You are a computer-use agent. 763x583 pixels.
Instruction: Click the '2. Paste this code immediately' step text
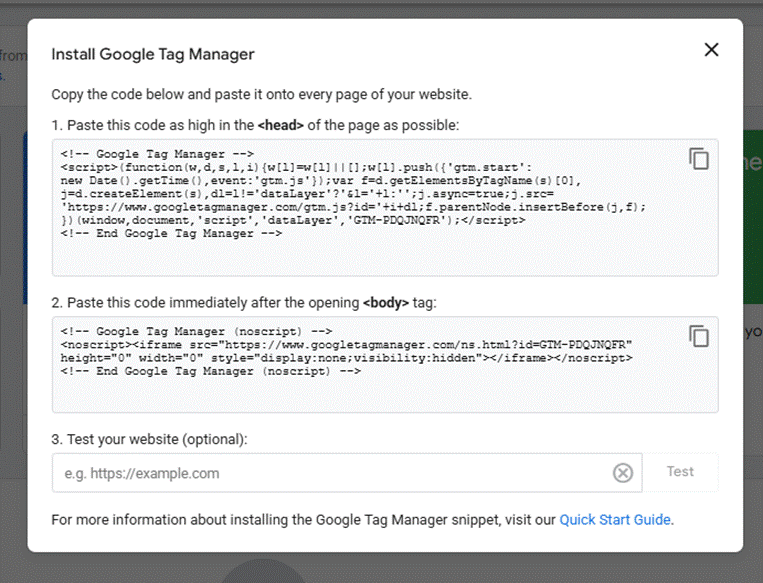[x=244, y=303]
